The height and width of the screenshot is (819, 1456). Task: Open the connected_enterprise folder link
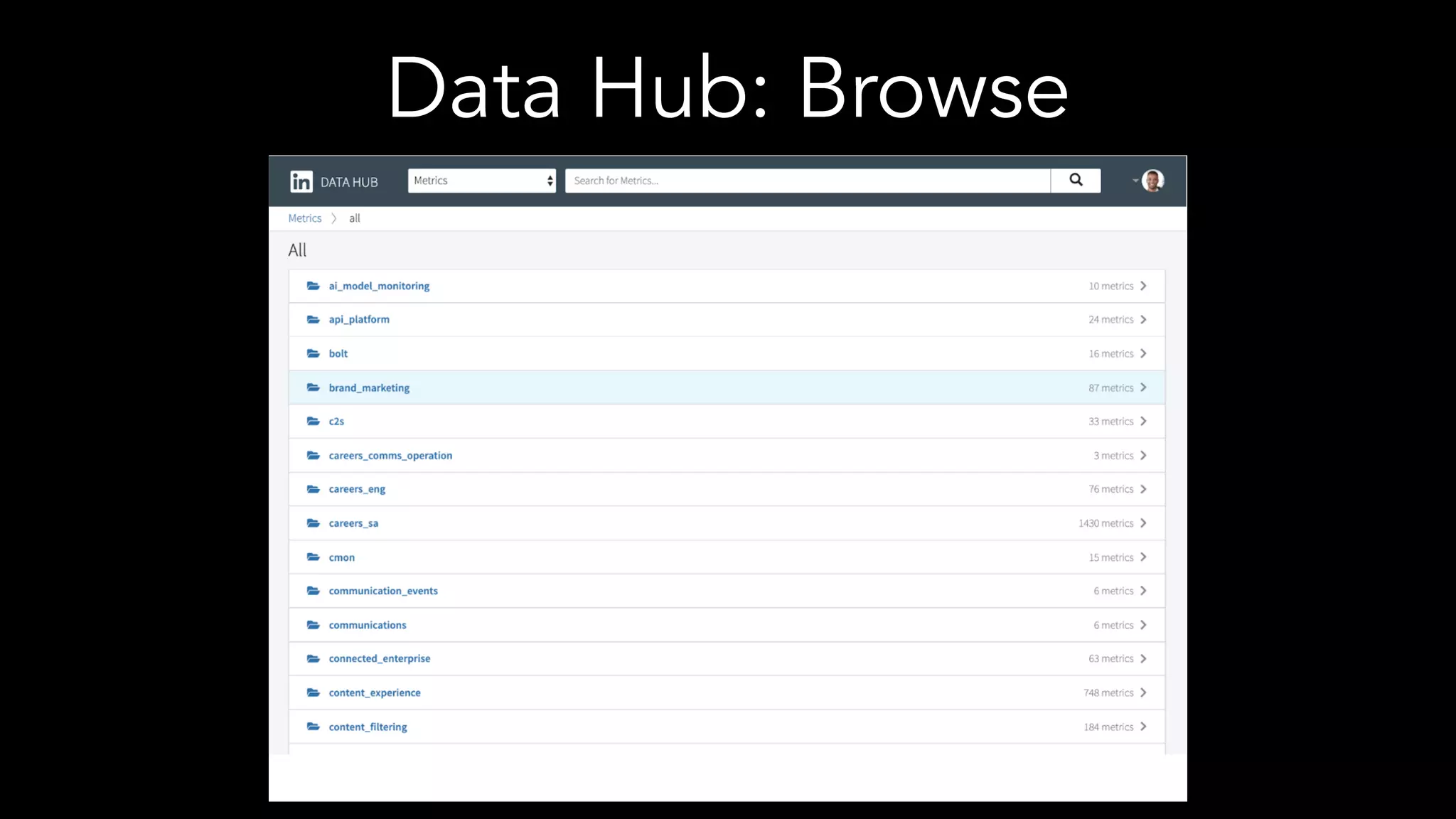tap(380, 658)
